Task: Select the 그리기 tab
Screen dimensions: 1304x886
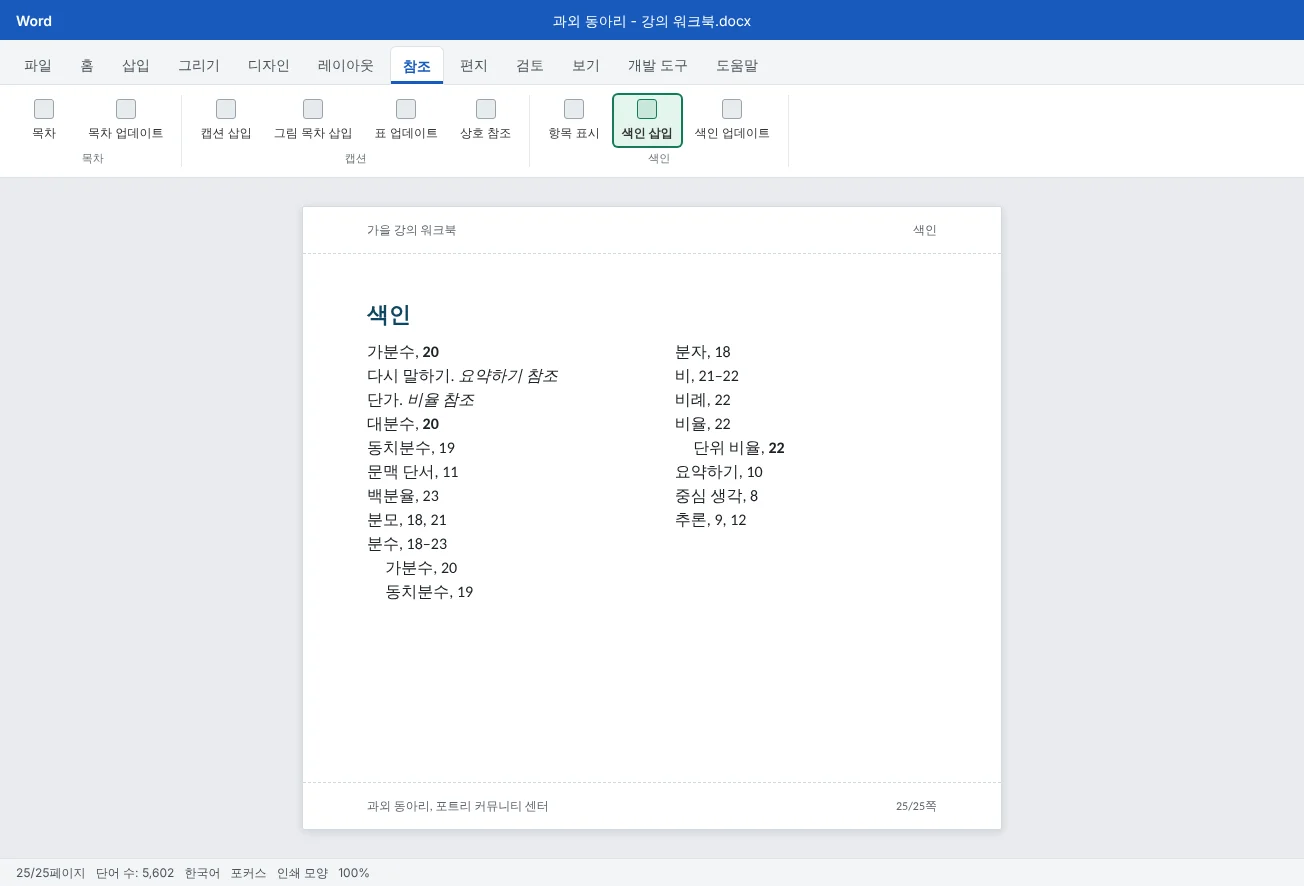Action: 199,66
